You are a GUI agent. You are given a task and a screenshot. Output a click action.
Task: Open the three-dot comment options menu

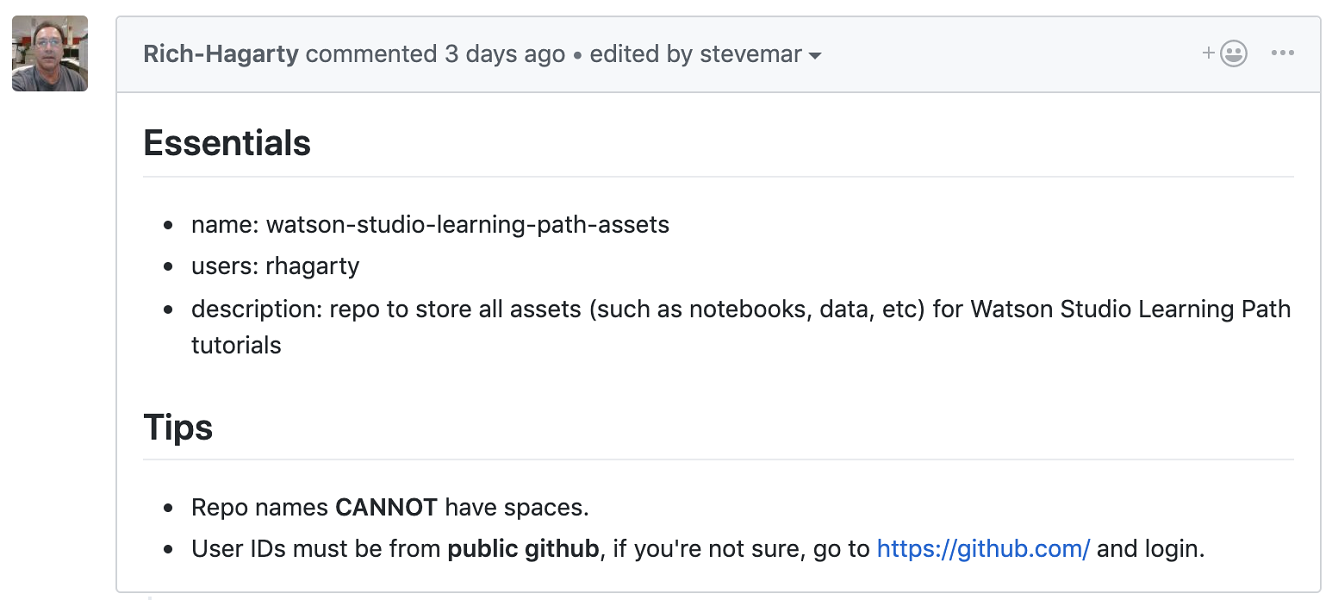pyautogui.click(x=1283, y=54)
